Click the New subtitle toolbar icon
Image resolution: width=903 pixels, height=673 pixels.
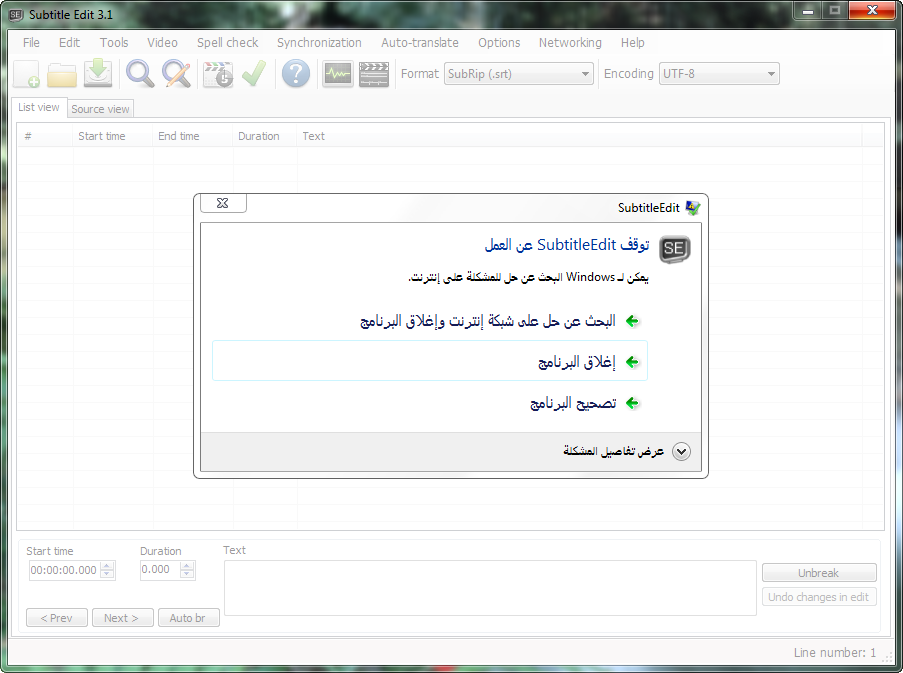(26, 74)
